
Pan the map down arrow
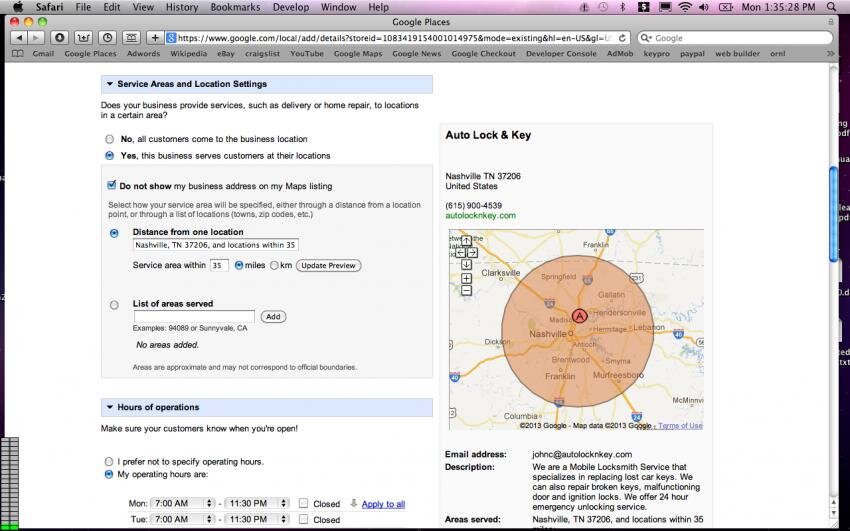pos(466,264)
